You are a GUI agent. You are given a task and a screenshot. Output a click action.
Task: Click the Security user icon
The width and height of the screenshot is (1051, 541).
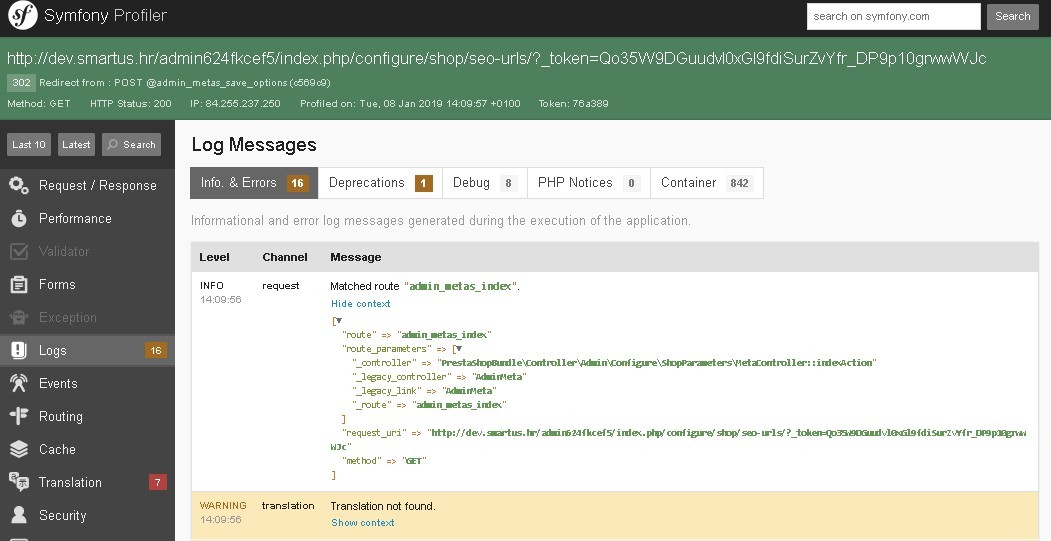tap(19, 515)
